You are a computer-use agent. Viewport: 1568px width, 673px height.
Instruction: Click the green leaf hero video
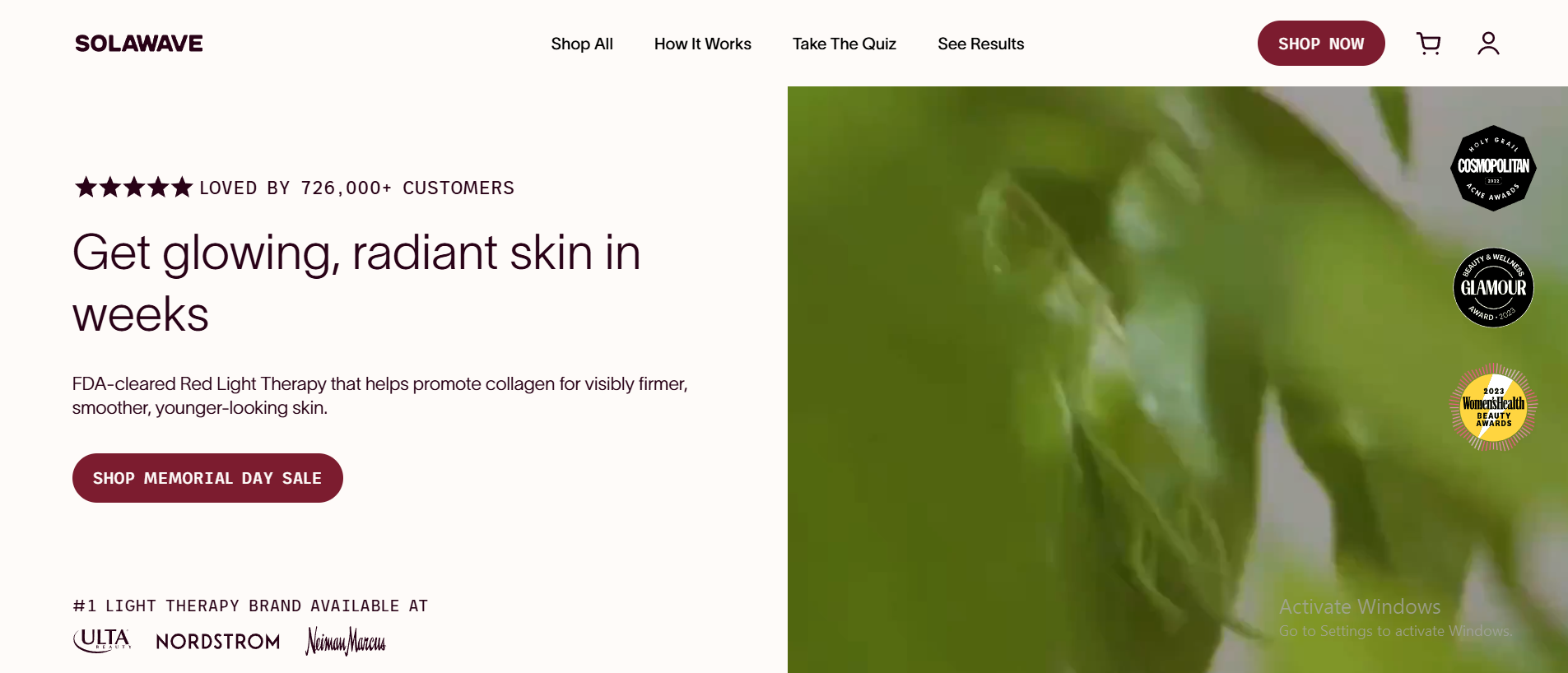click(1177, 379)
